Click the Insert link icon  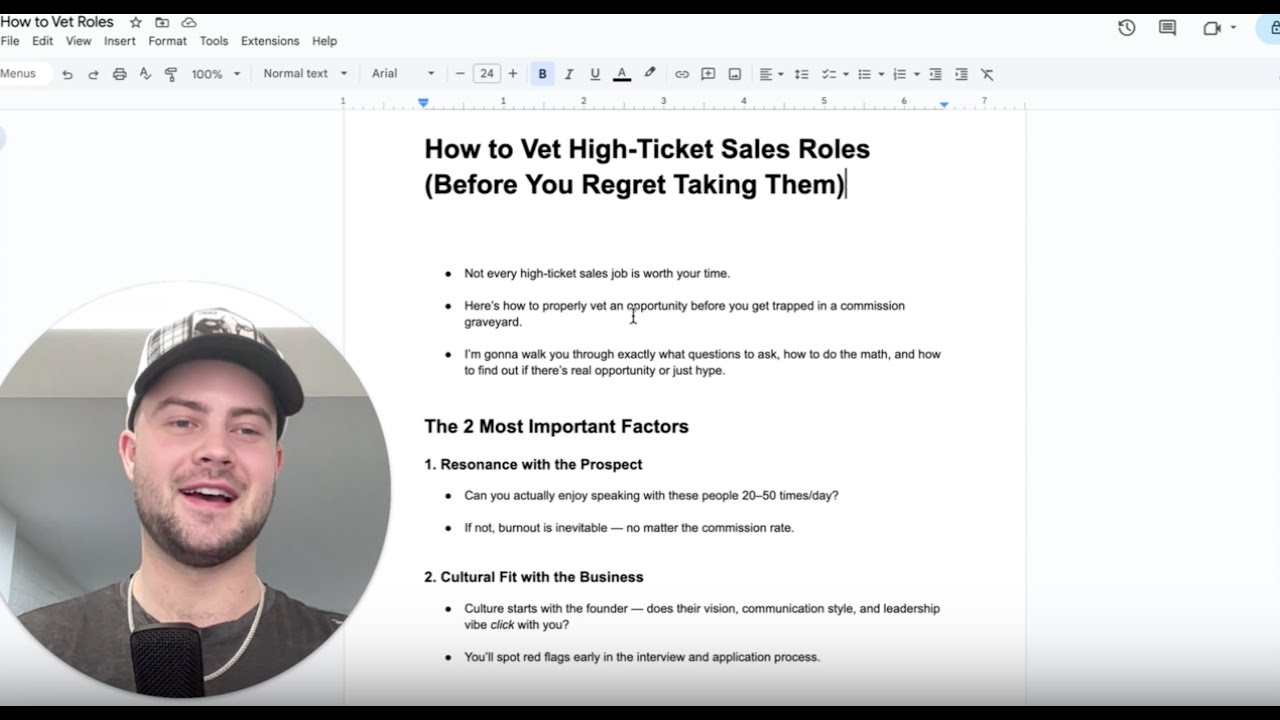click(682, 74)
